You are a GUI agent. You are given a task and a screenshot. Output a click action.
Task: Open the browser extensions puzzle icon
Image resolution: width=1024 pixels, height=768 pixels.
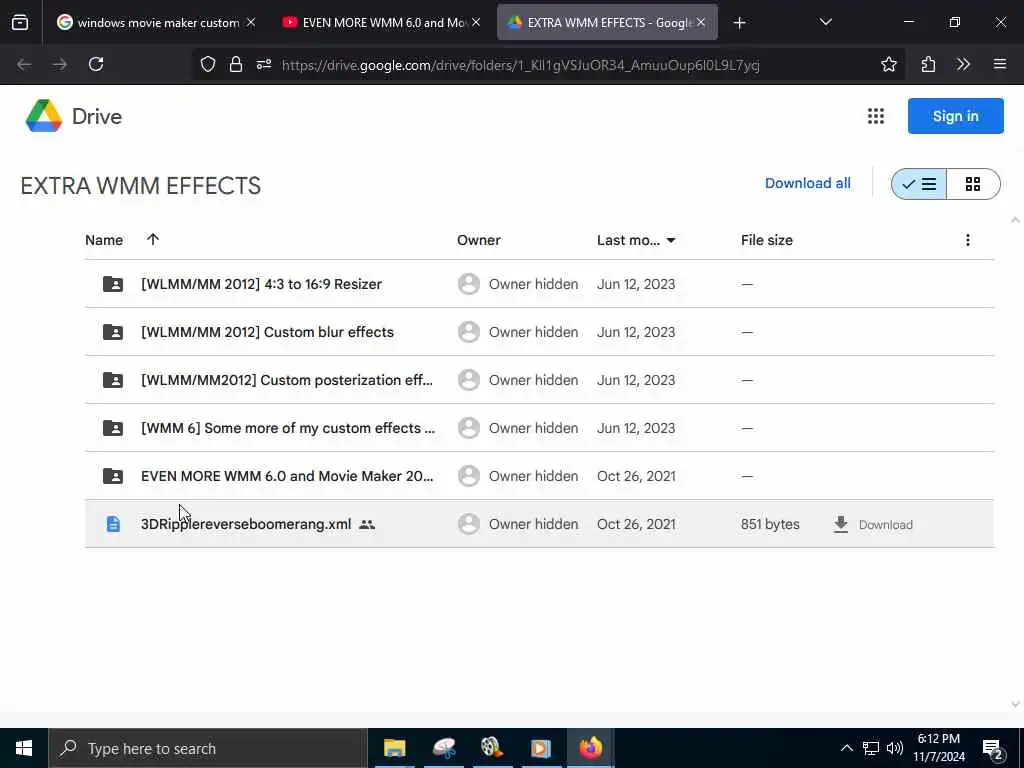coord(928,64)
